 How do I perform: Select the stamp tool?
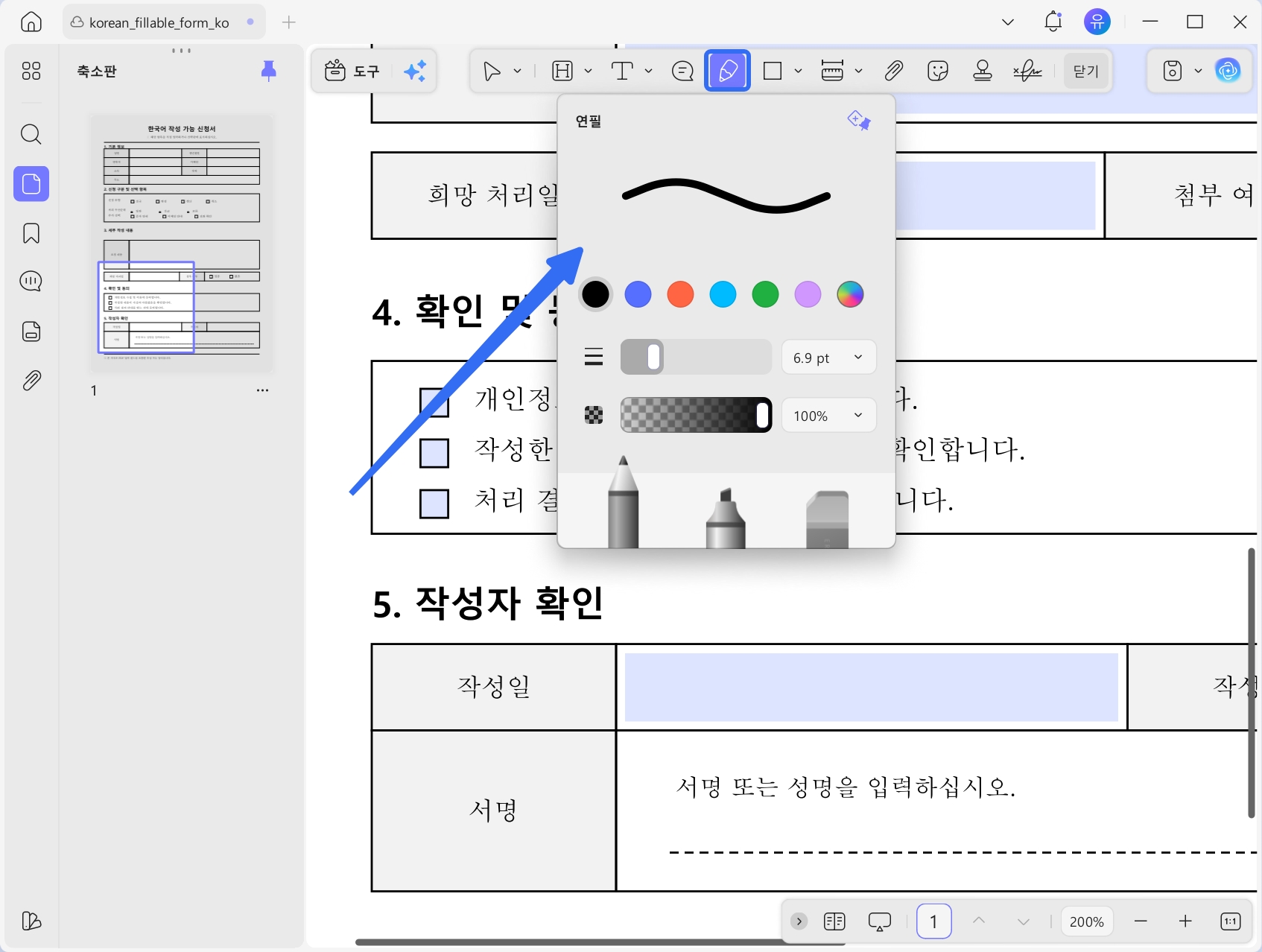tap(983, 71)
